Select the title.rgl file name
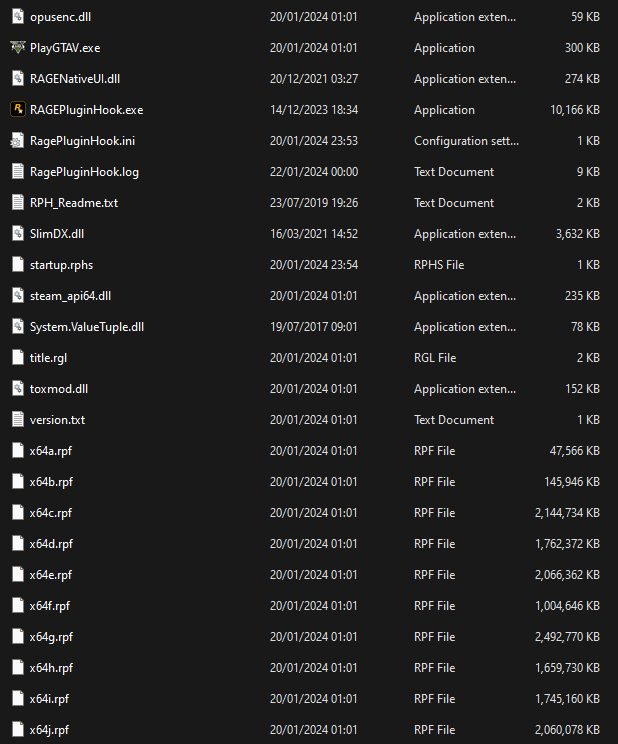 [x=48, y=358]
